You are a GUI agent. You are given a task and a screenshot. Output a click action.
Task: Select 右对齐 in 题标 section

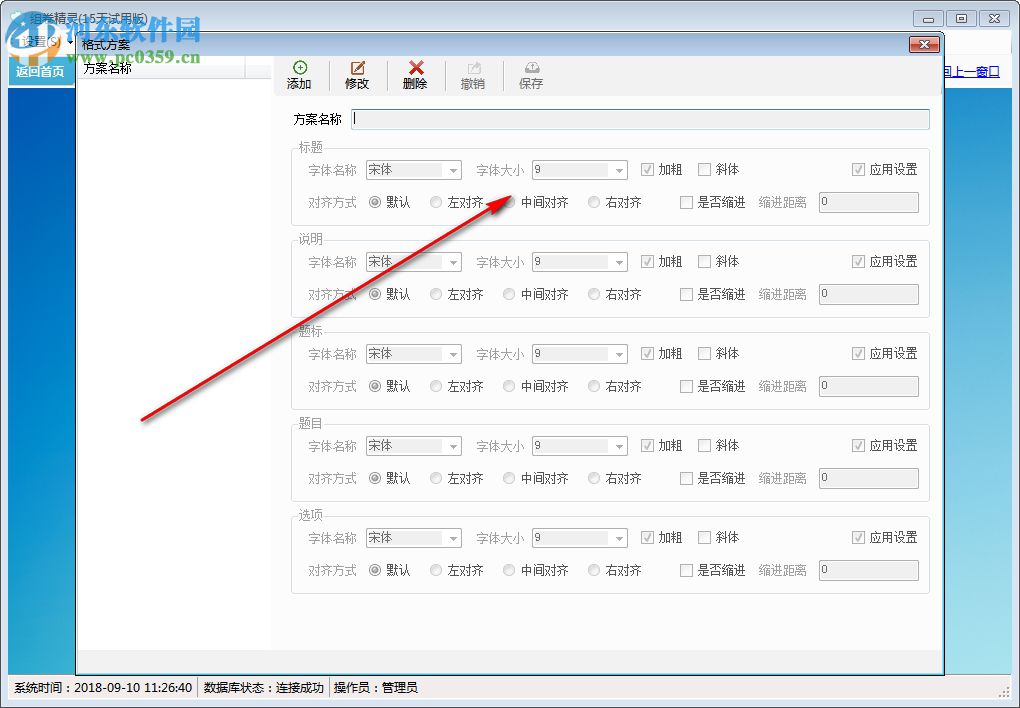(x=594, y=386)
